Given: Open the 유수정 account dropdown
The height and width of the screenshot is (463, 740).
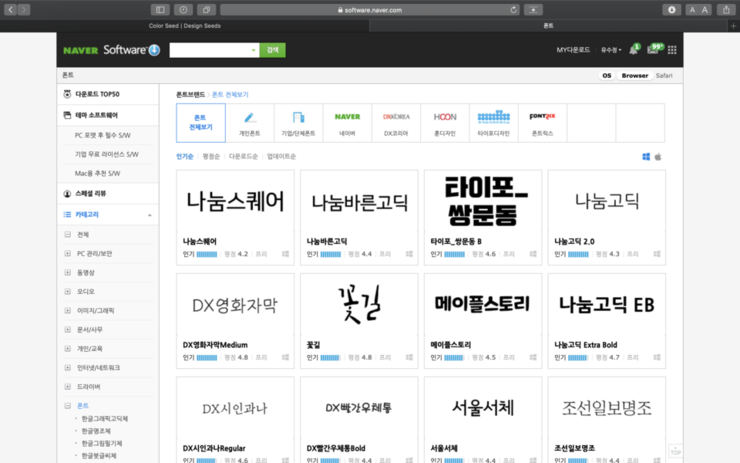Looking at the screenshot, I should [x=611, y=50].
